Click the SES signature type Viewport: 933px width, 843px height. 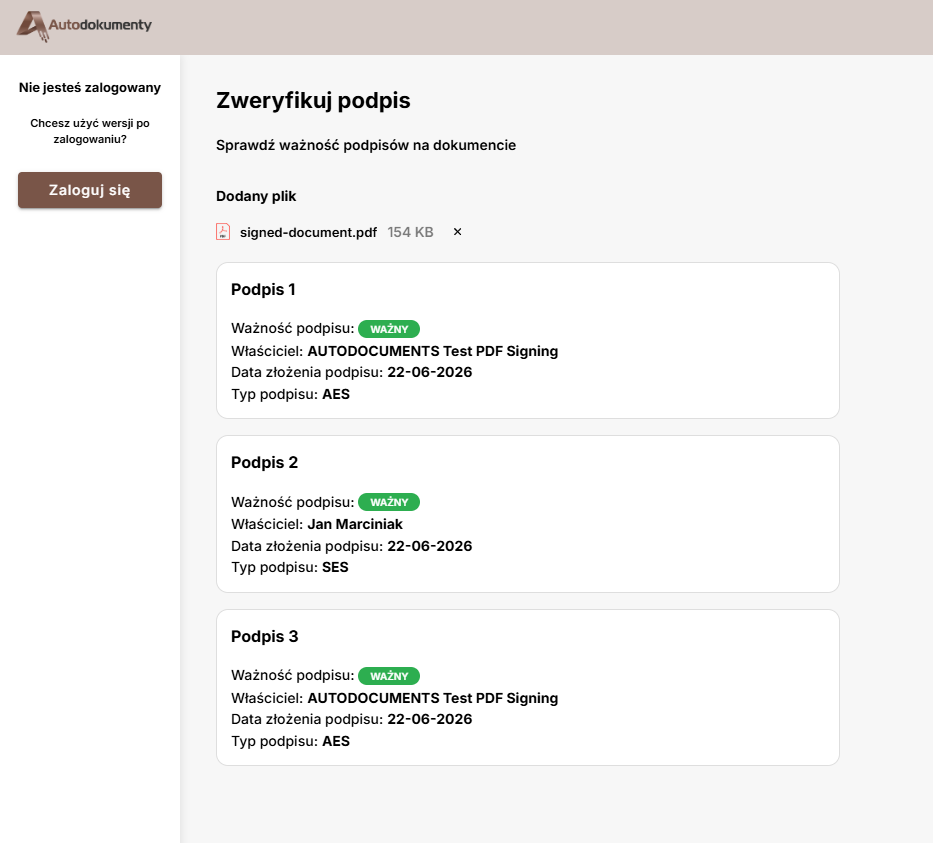(x=335, y=567)
